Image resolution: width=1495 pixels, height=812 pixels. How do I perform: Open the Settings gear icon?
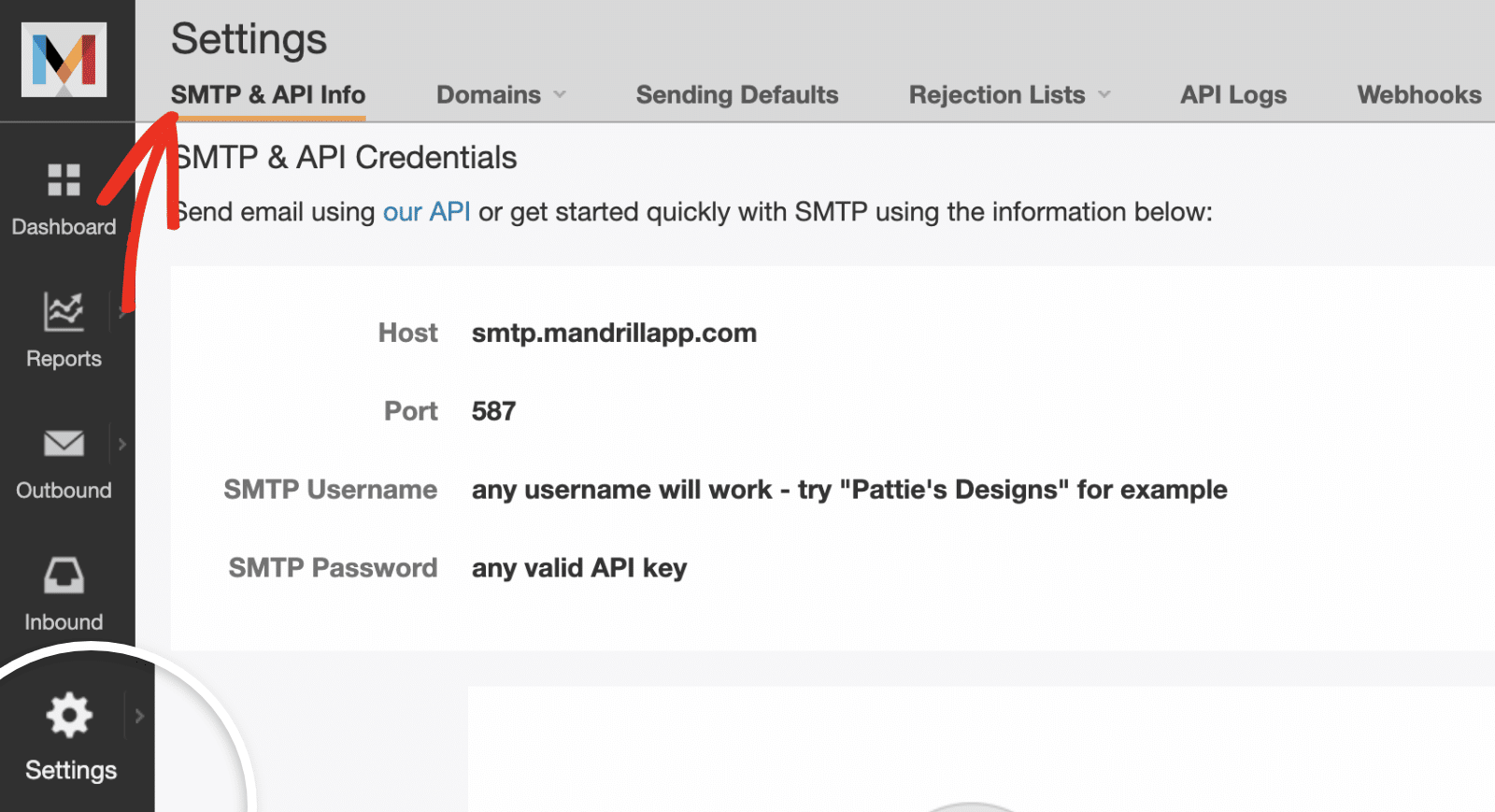coord(69,716)
